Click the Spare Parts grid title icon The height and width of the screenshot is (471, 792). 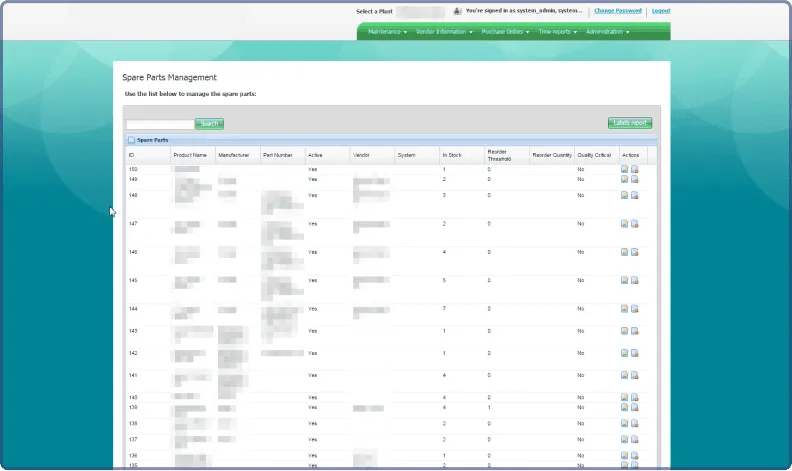[131, 140]
